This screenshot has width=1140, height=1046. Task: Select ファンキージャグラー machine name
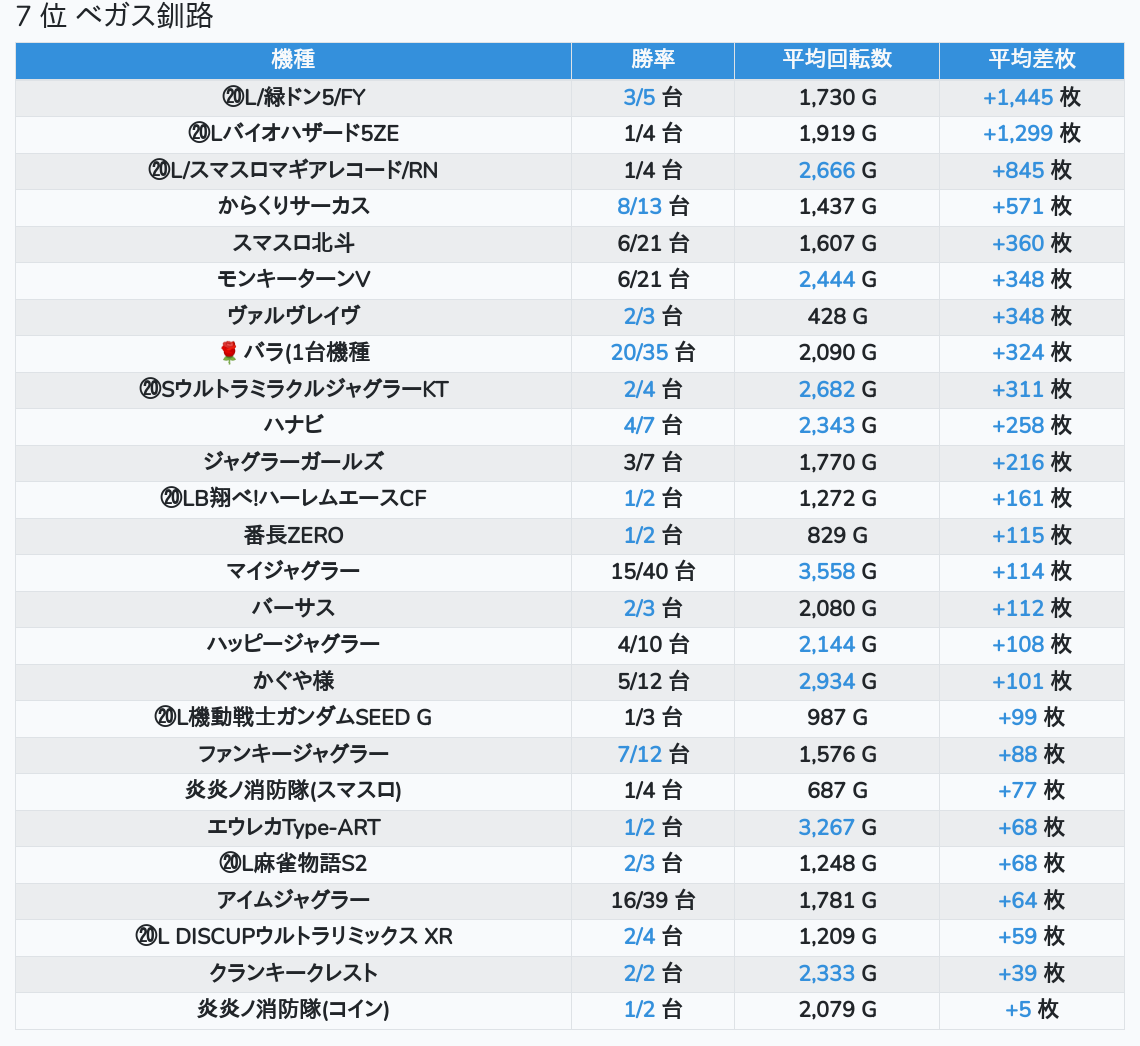pyautogui.click(x=293, y=755)
